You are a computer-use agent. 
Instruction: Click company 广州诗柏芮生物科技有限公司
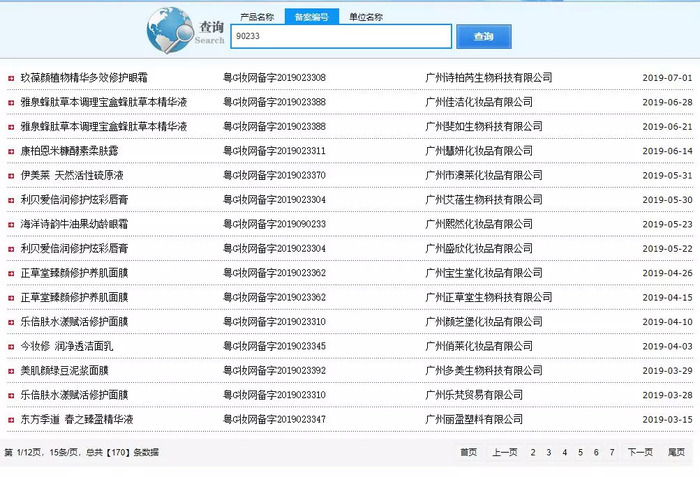pyautogui.click(x=489, y=78)
